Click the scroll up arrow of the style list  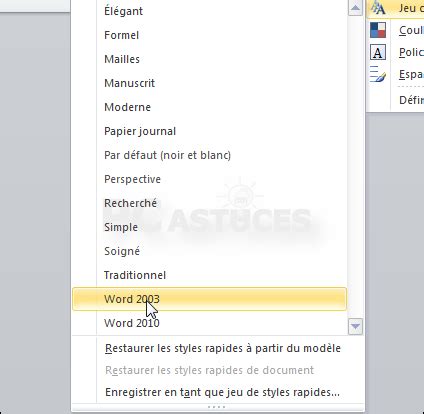355,8
